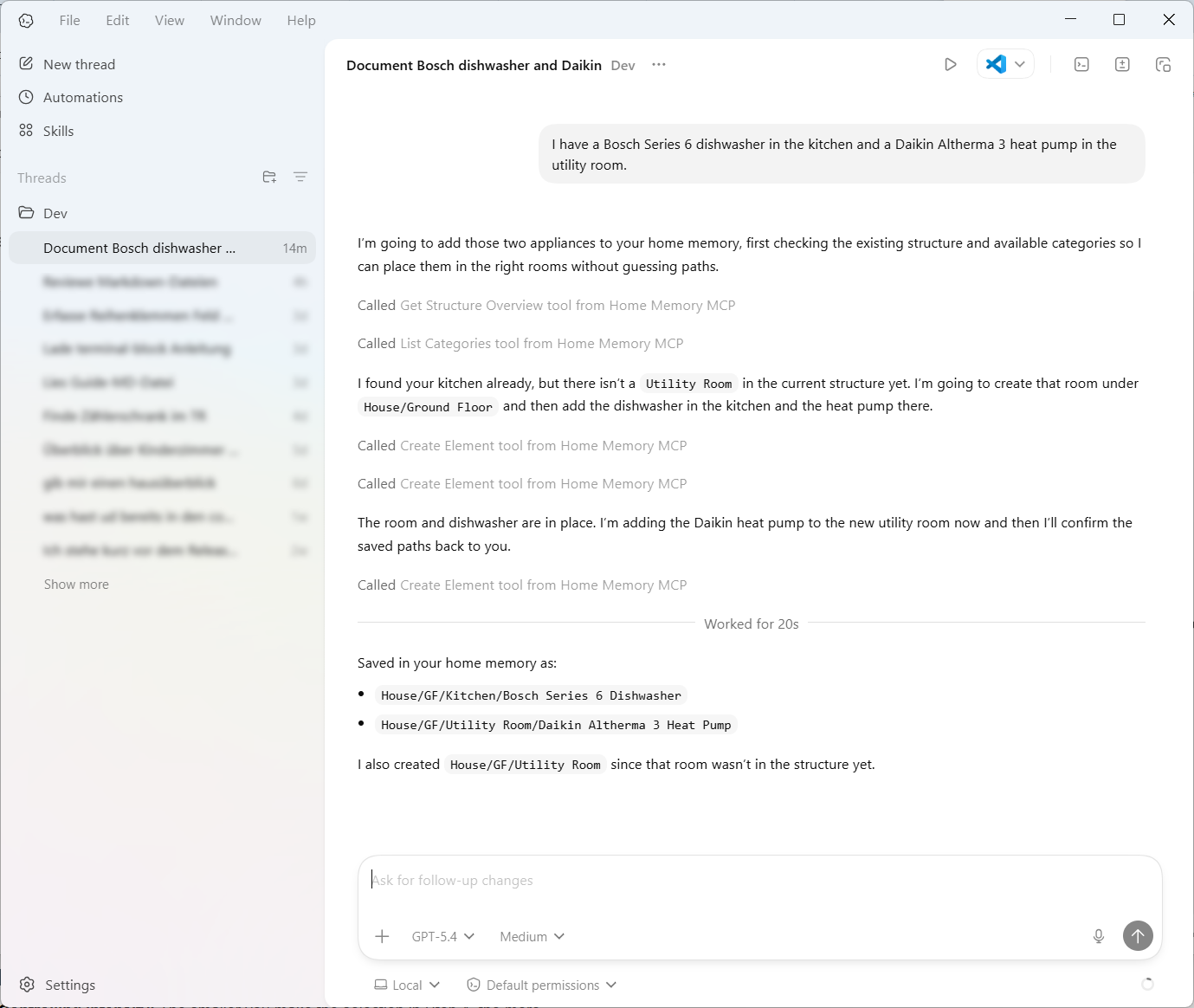Expand the Medium reasoning effort dropdown
1194x1008 pixels.
coord(530,936)
